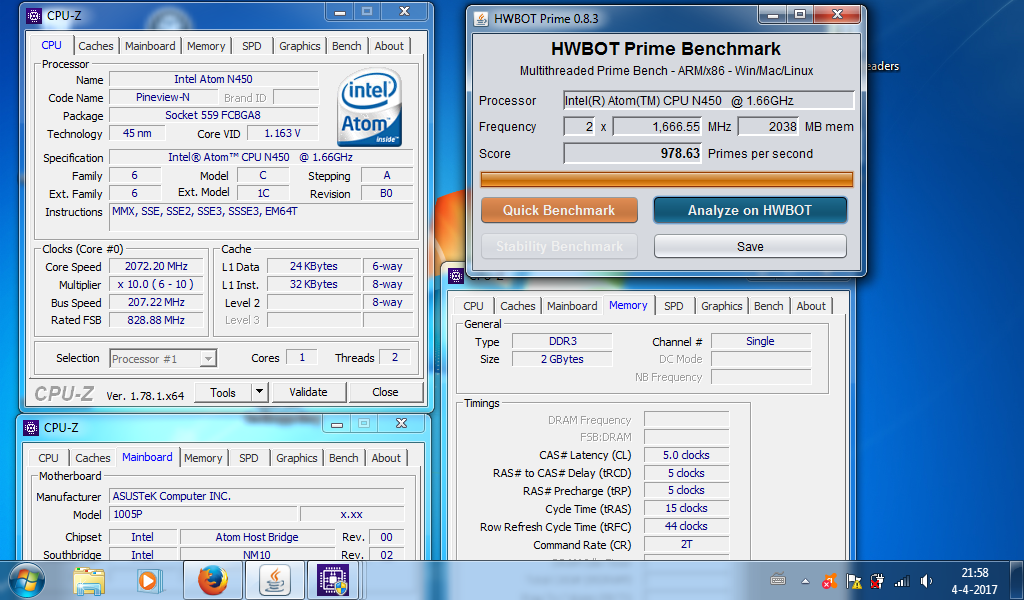
Task: Click Close button in CPU-Z footer
Action: [x=385, y=392]
